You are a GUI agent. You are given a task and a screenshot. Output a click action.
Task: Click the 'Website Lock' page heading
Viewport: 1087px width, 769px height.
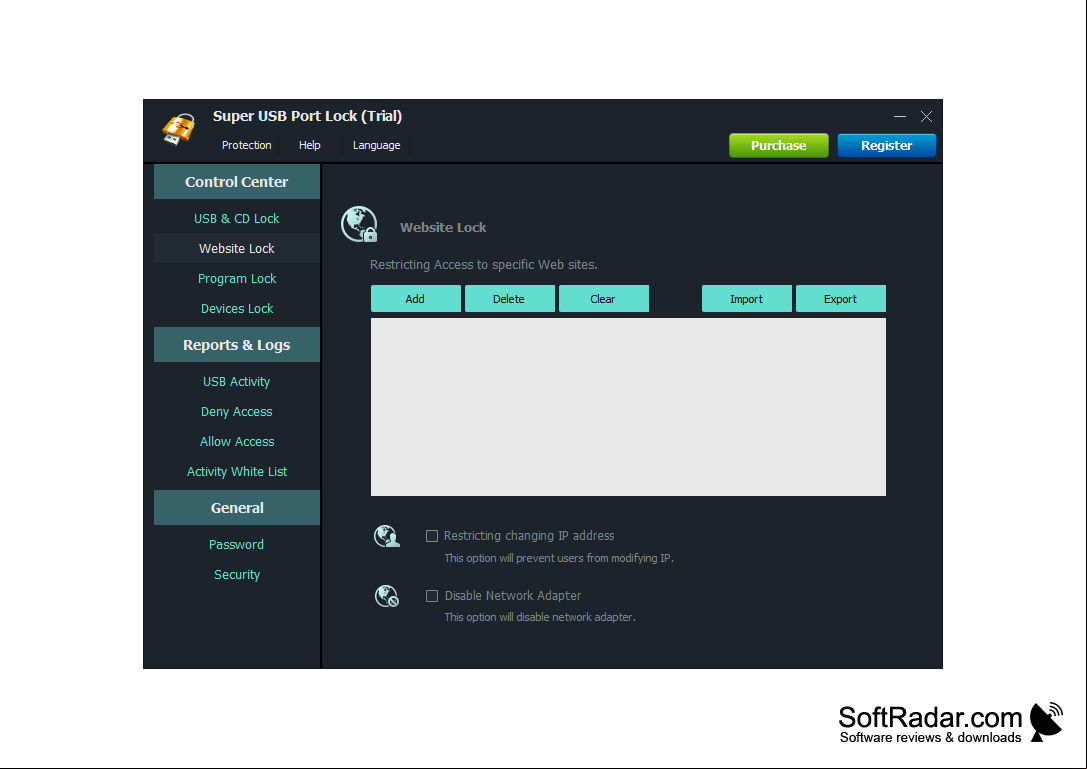443,227
